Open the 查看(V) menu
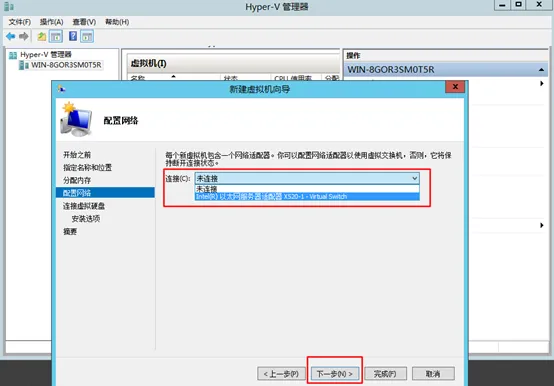 (x=84, y=22)
